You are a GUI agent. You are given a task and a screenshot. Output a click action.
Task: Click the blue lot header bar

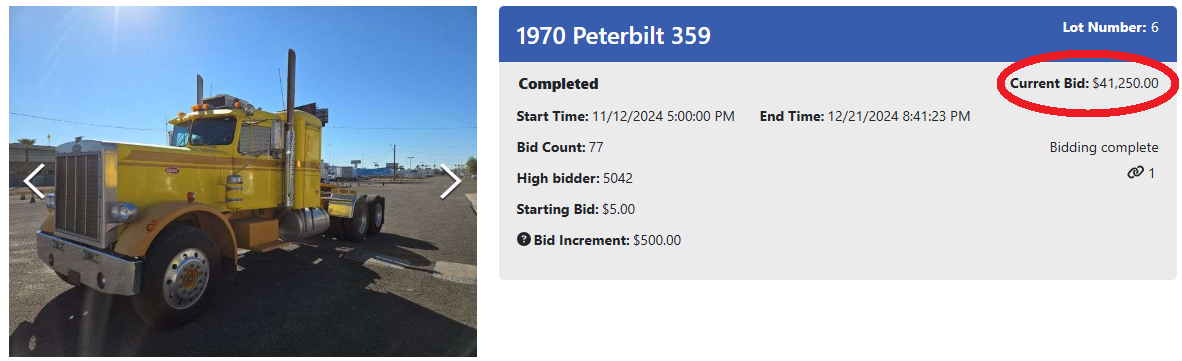click(838, 34)
